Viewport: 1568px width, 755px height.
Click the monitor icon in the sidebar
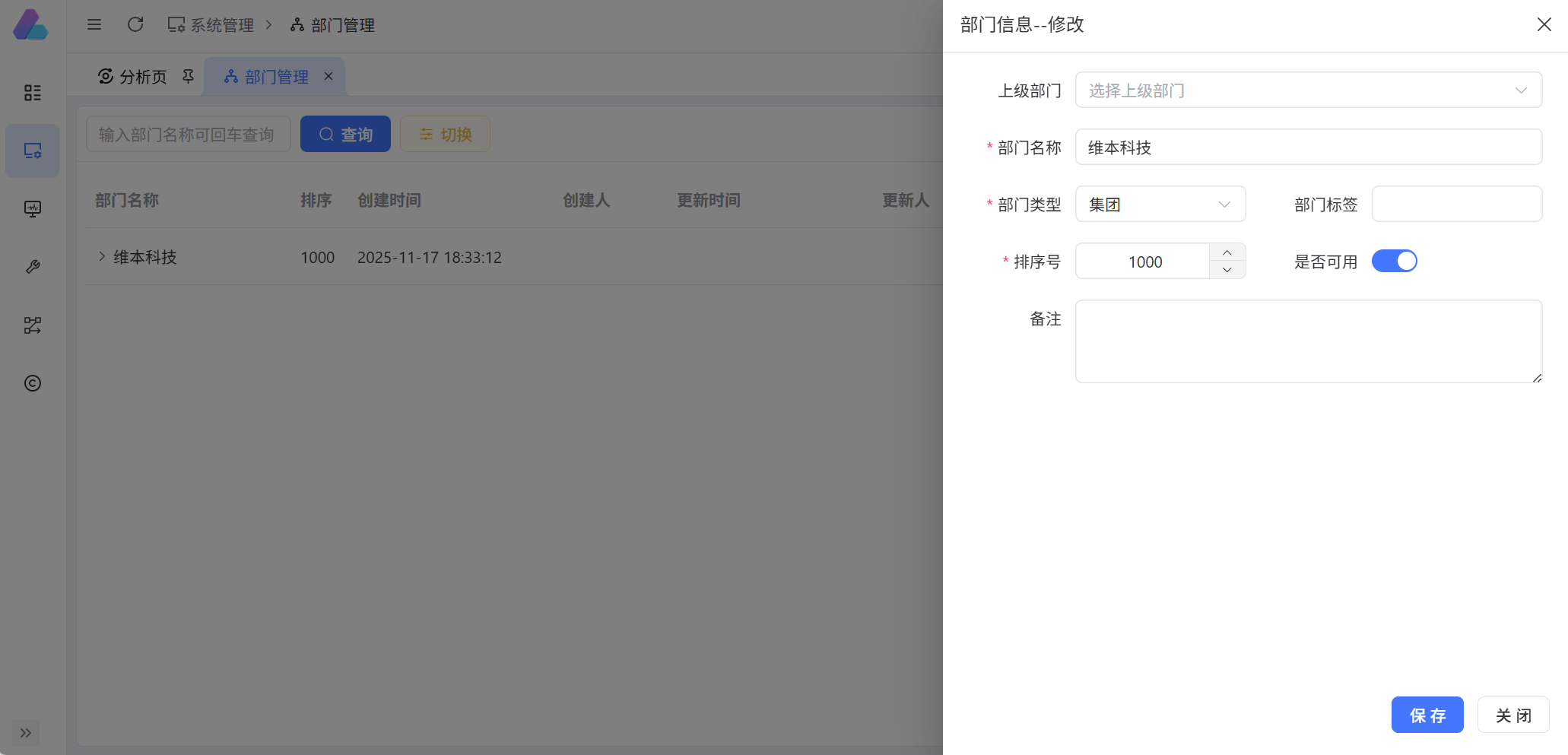tap(32, 209)
